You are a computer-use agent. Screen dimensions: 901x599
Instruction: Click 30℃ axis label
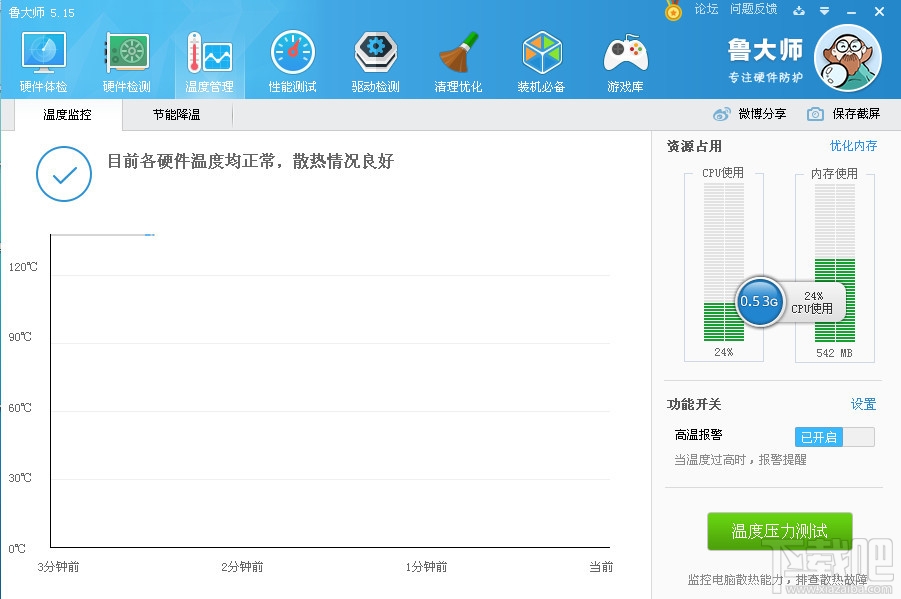click(x=20, y=478)
